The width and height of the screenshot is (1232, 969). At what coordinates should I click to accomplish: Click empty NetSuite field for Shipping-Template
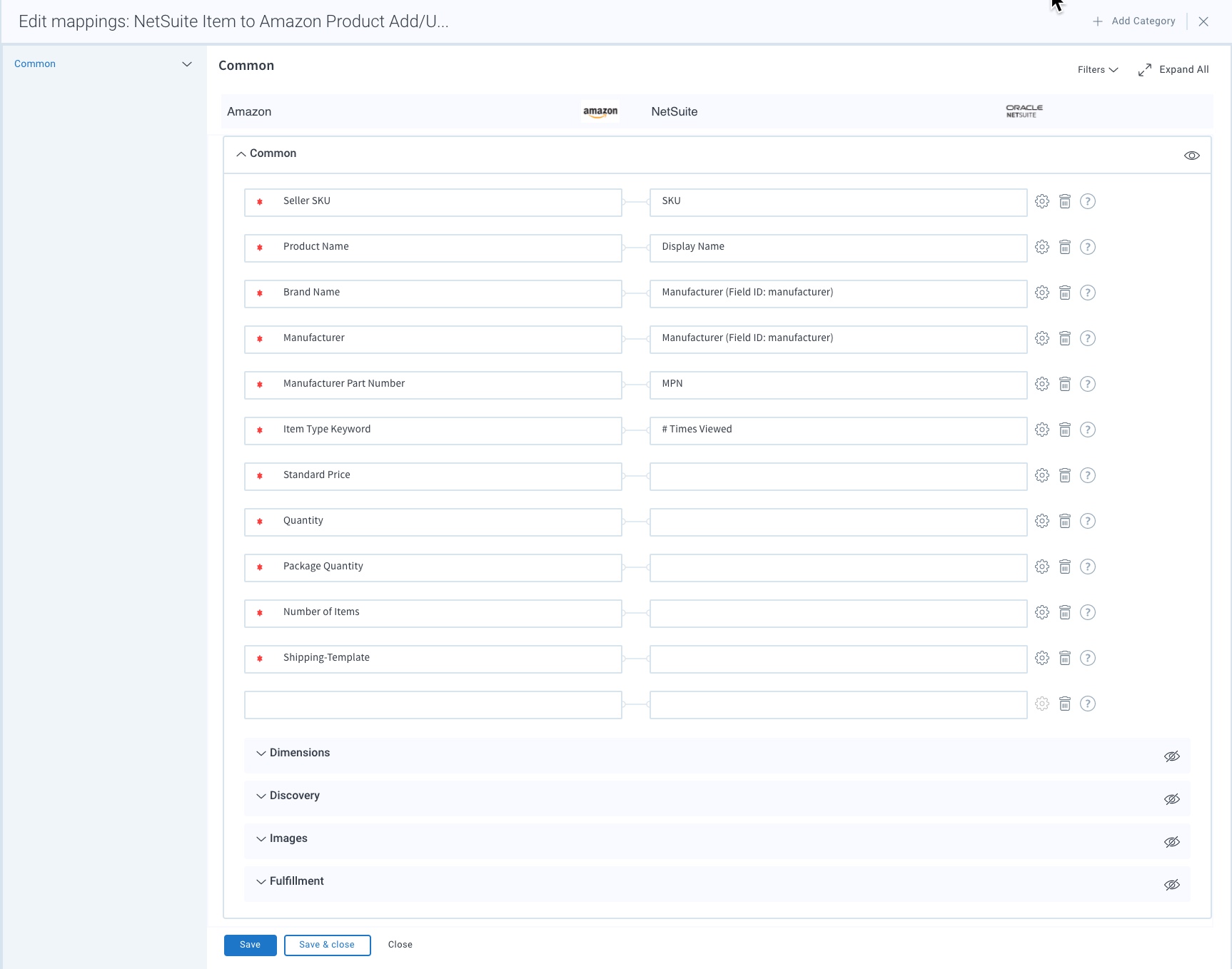coord(838,659)
